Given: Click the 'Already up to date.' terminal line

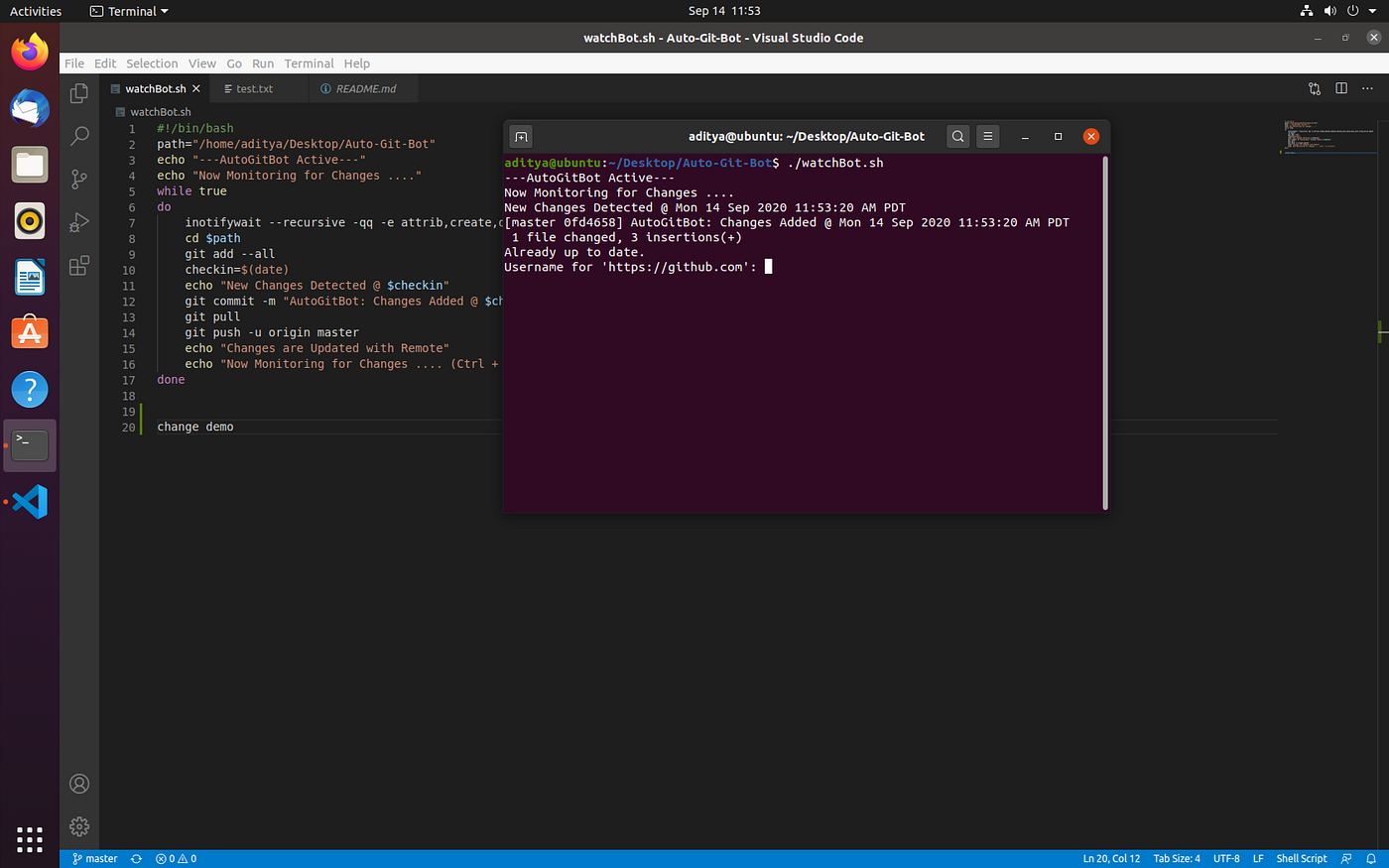Looking at the screenshot, I should pos(574,252).
